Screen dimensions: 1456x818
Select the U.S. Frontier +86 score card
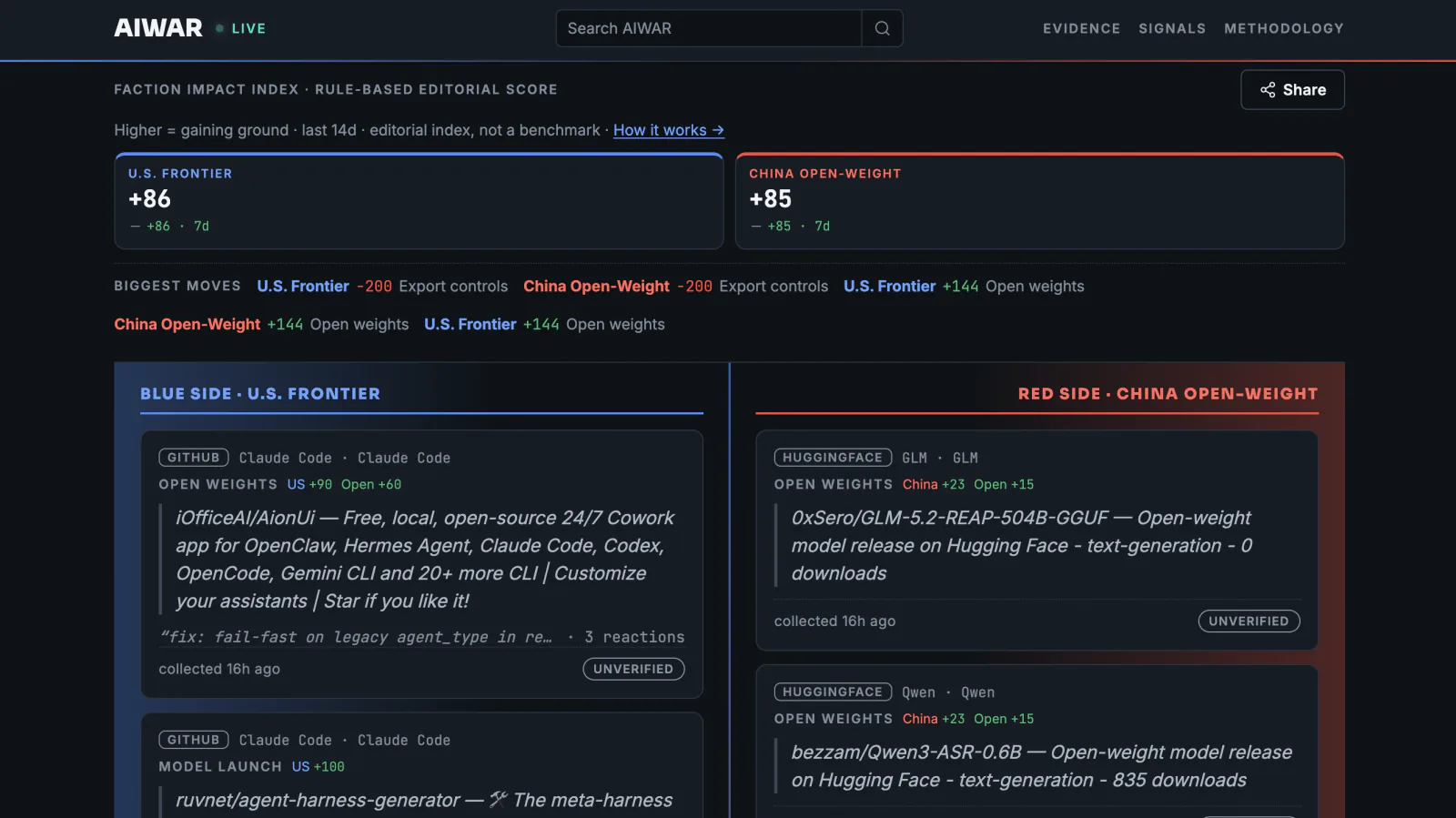pyautogui.click(x=419, y=201)
